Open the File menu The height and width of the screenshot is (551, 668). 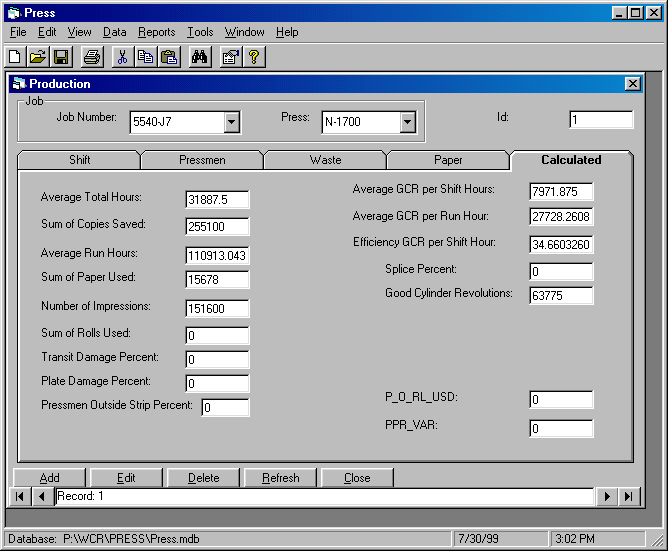point(18,32)
